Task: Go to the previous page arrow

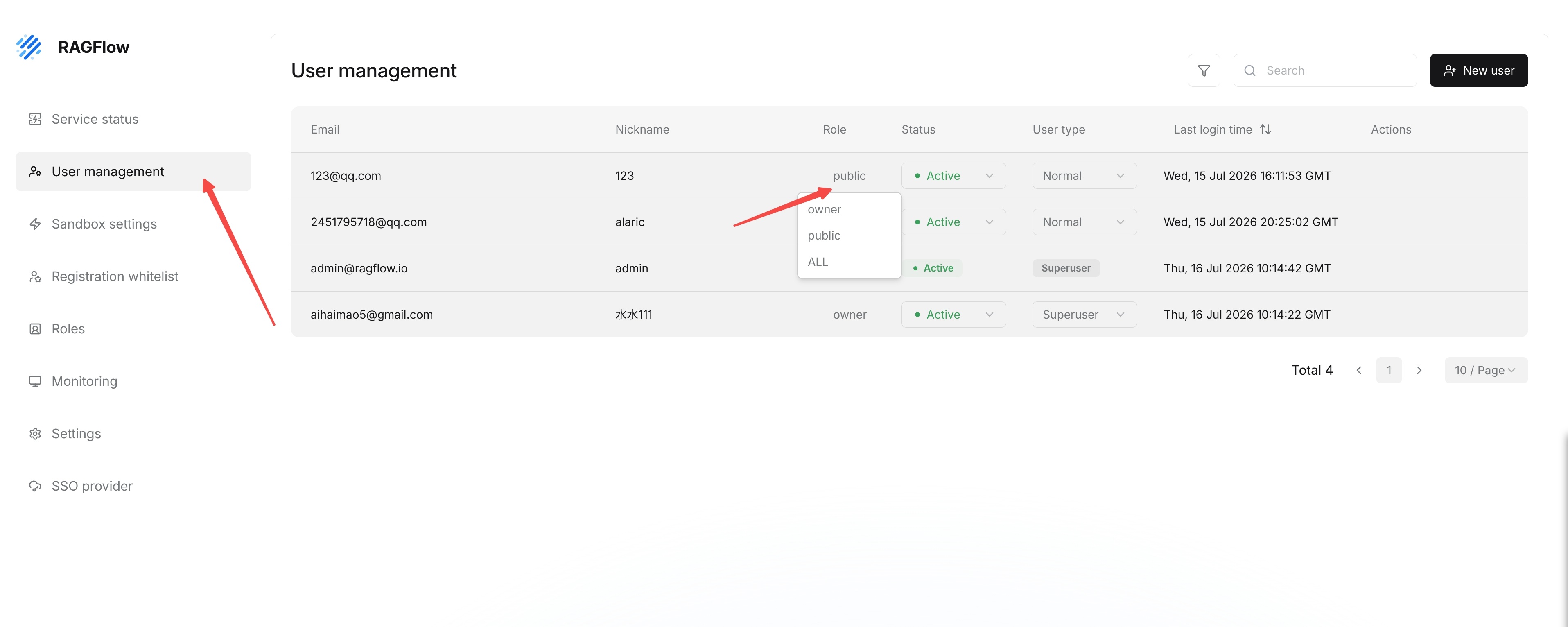Action: coord(1359,370)
